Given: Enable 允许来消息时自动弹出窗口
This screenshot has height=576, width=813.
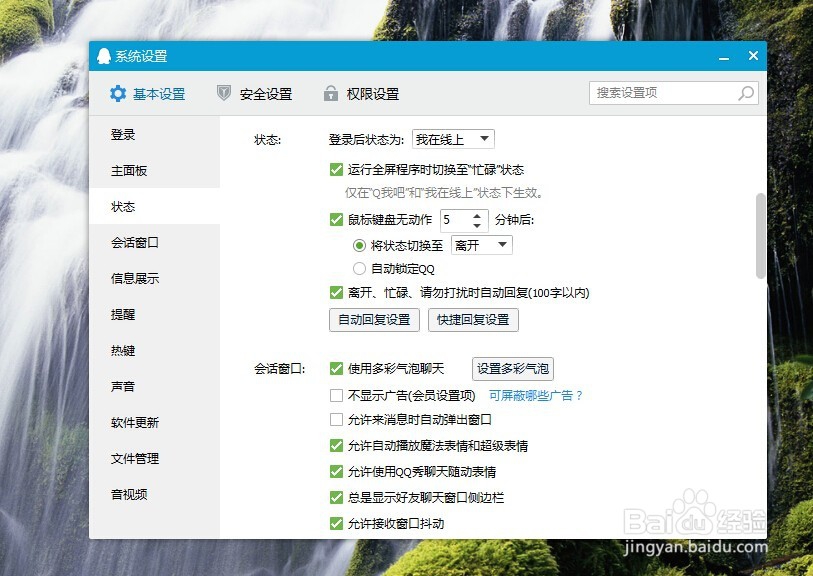Looking at the screenshot, I should tap(337, 420).
